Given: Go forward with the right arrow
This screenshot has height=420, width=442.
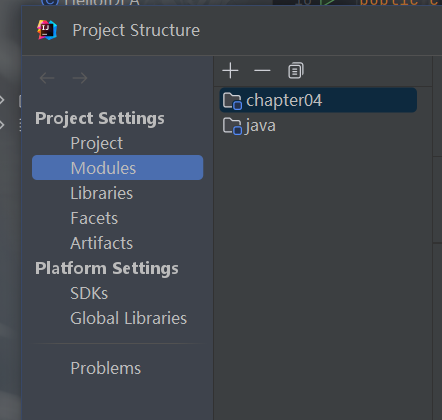Looking at the screenshot, I should (x=80, y=78).
